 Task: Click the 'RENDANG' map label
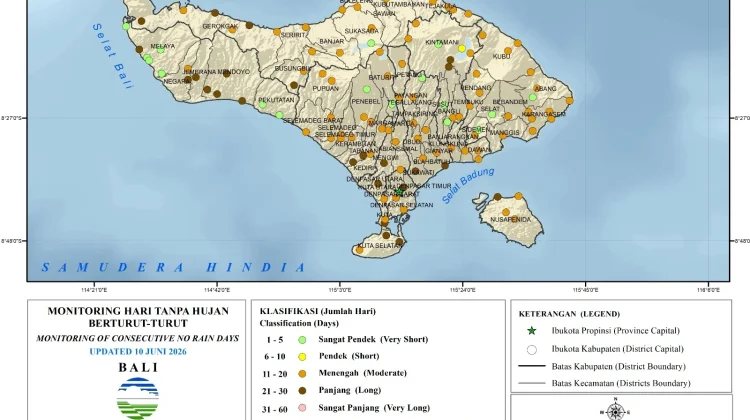pyautogui.click(x=476, y=88)
